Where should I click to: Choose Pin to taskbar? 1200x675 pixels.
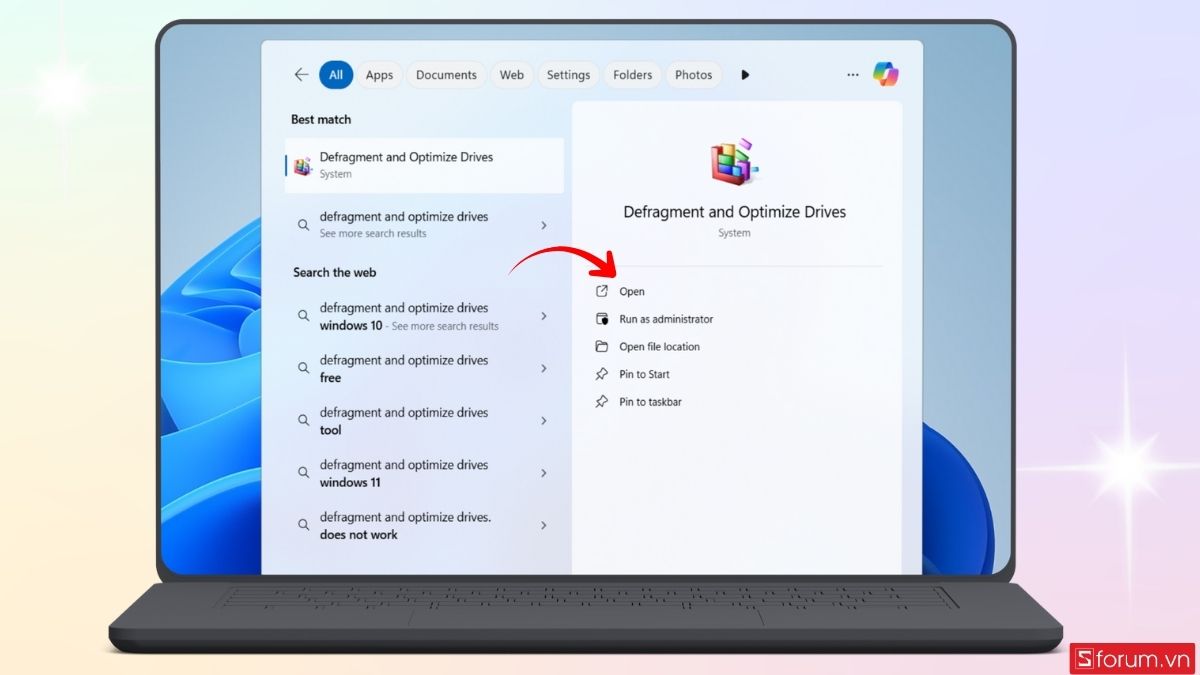pos(651,402)
